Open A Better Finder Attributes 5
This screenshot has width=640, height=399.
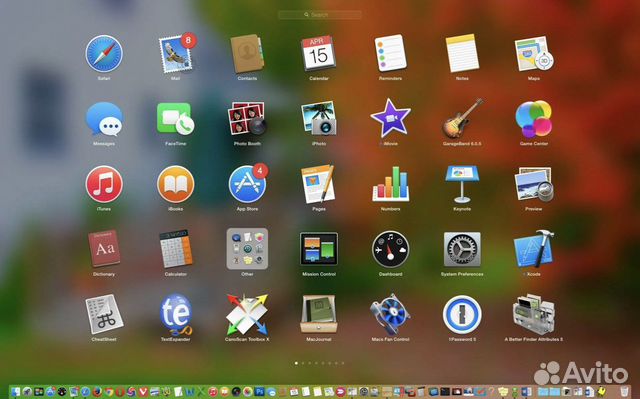click(534, 314)
